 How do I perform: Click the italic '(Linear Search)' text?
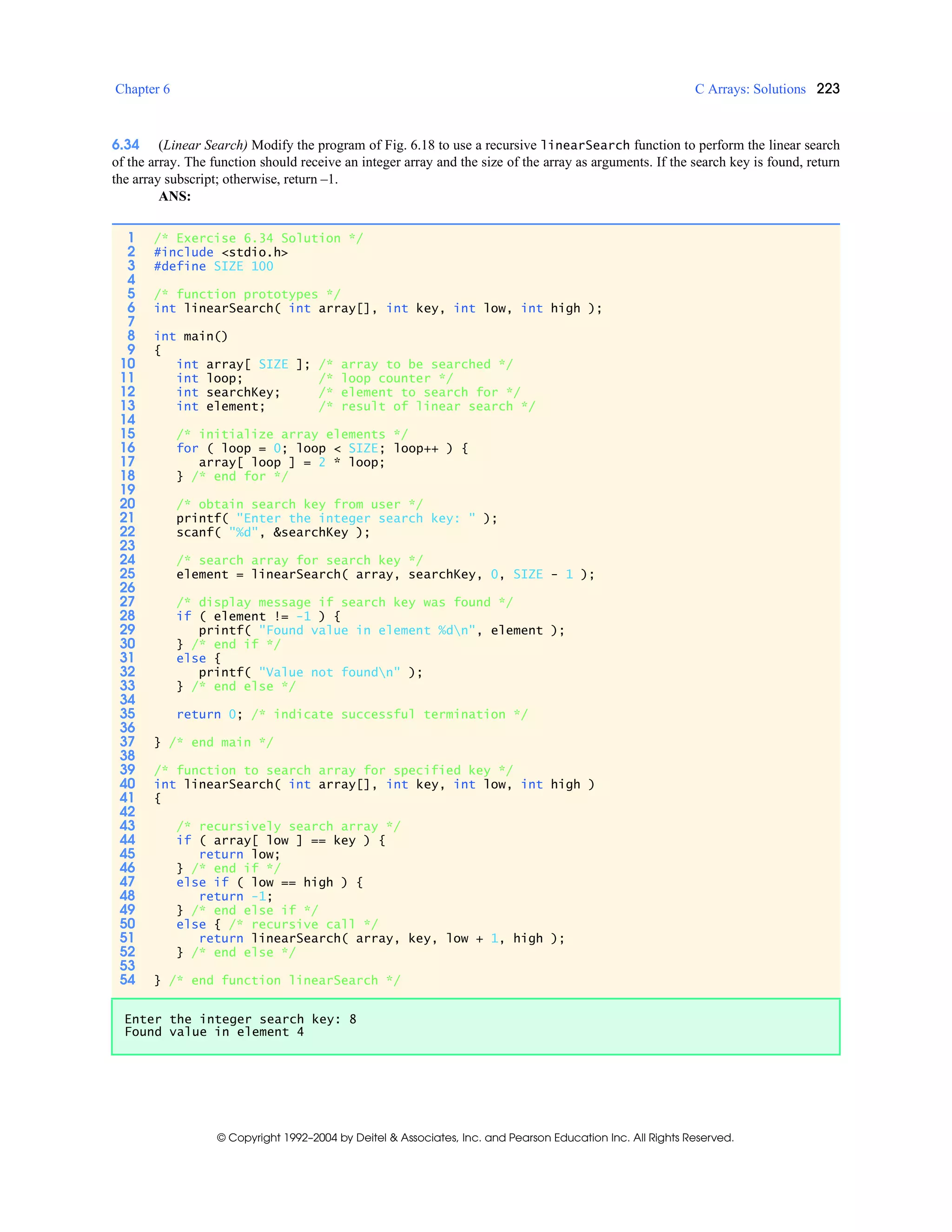point(203,145)
